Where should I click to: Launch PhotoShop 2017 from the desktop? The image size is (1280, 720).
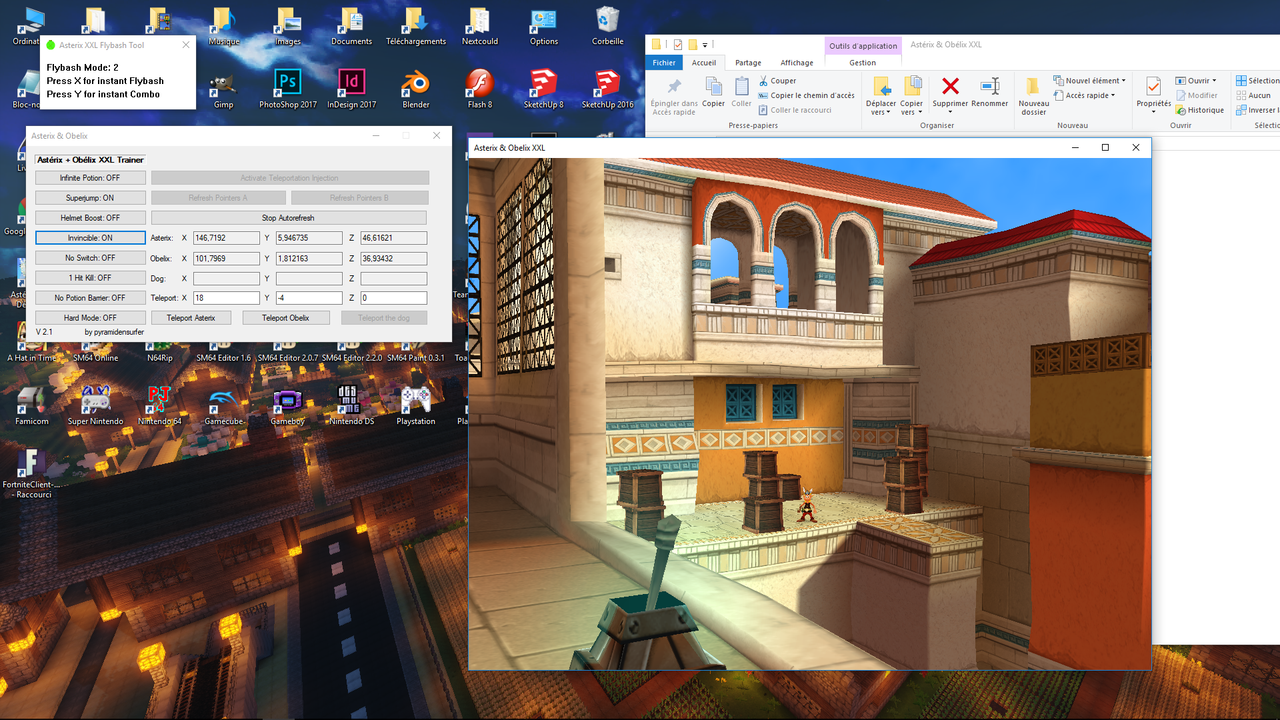pyautogui.click(x=288, y=90)
